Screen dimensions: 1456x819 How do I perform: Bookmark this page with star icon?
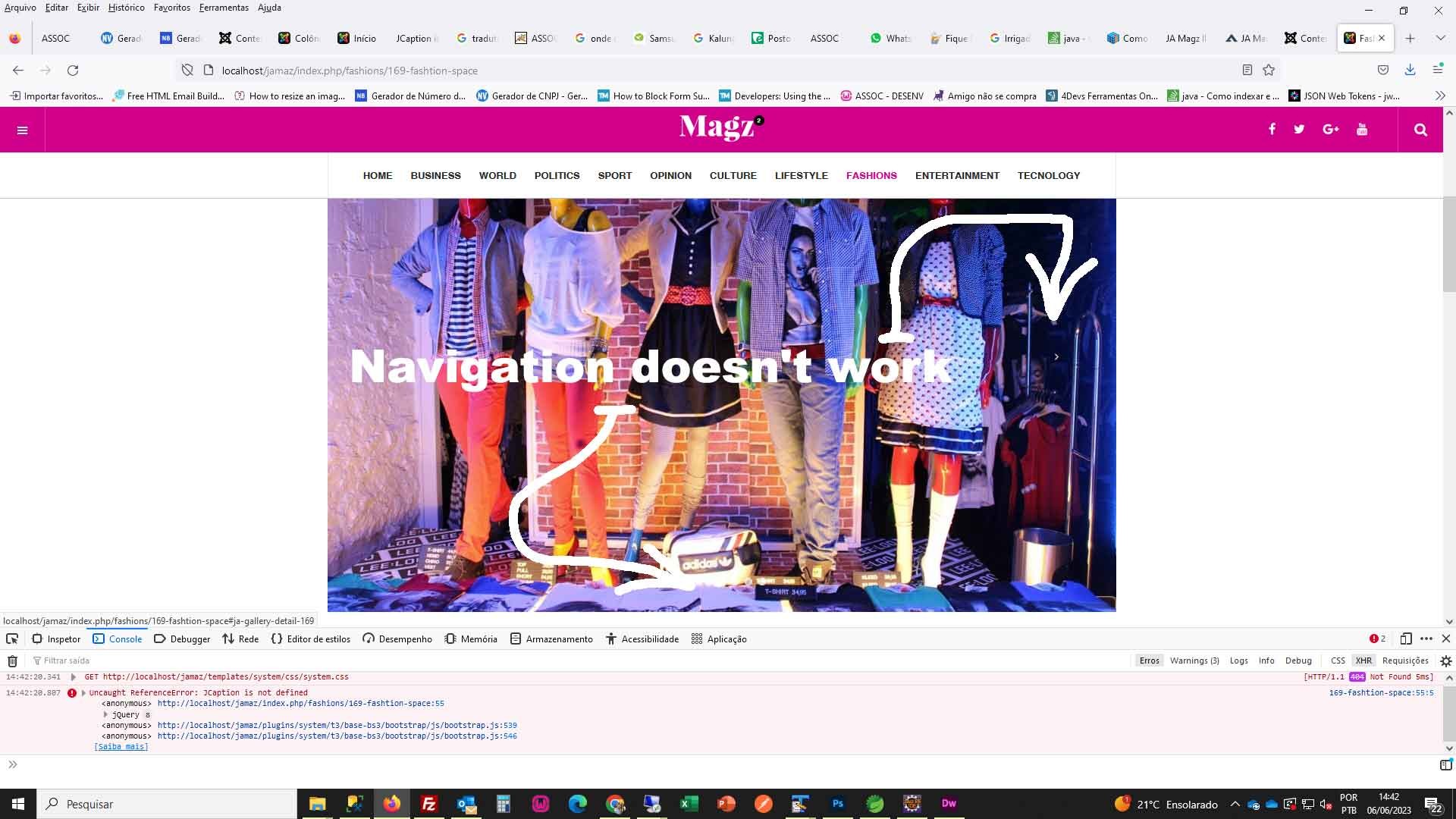pos(1269,71)
